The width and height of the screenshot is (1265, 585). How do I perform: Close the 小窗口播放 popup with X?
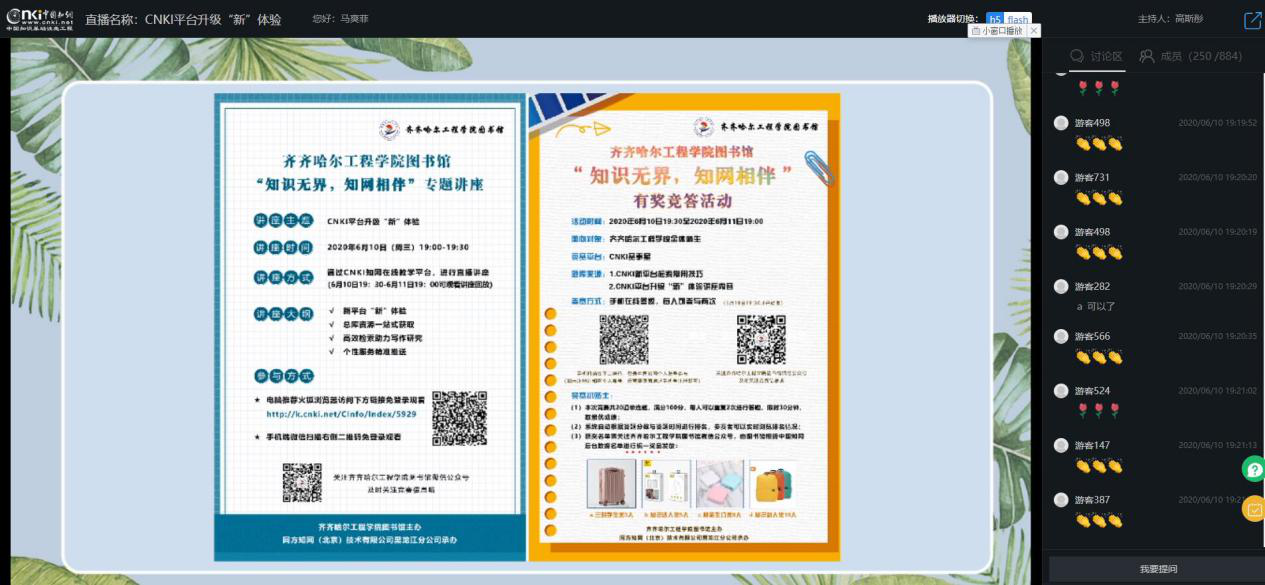pos(1034,31)
